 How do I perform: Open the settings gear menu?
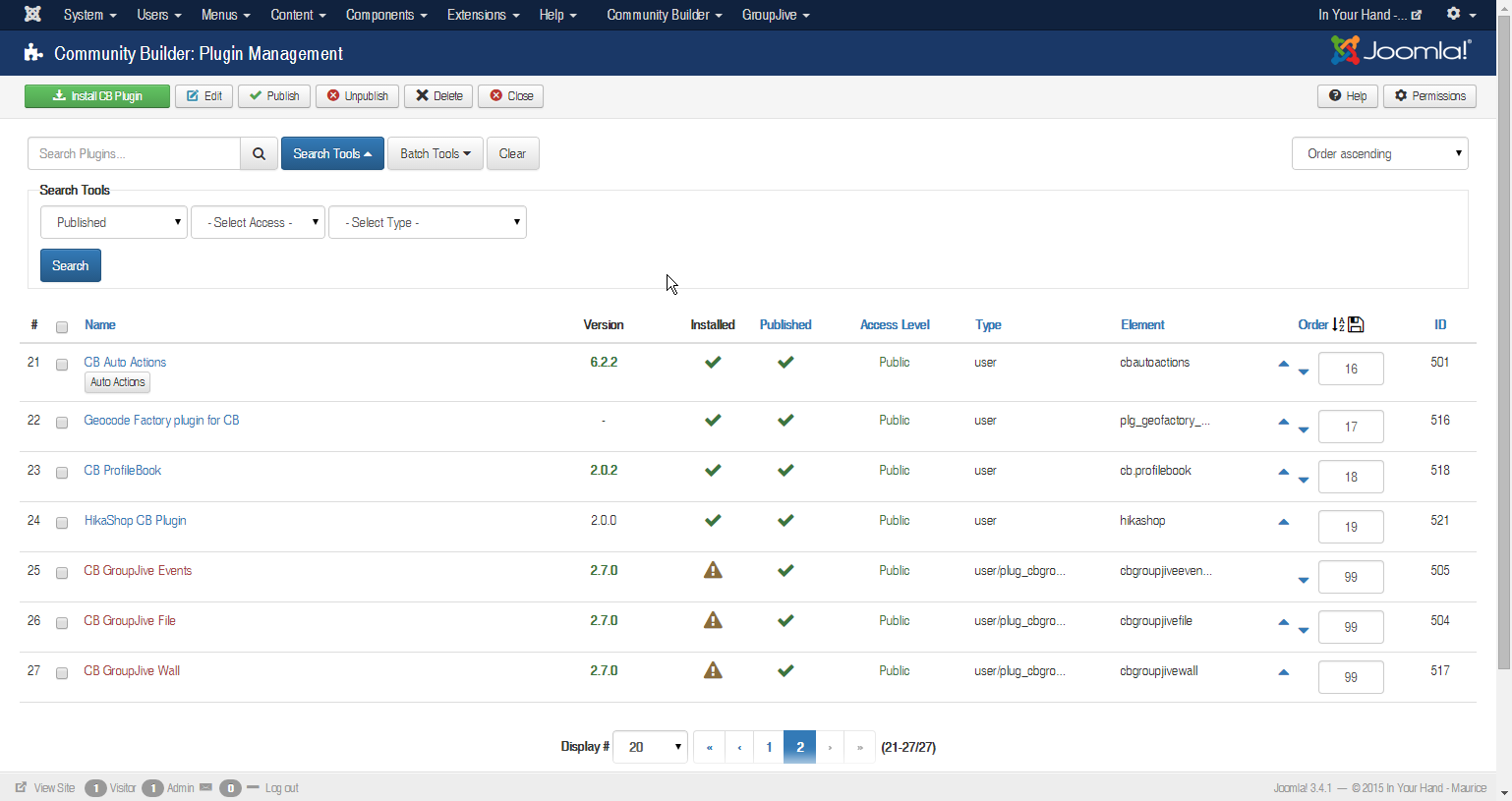[x=1460, y=15]
